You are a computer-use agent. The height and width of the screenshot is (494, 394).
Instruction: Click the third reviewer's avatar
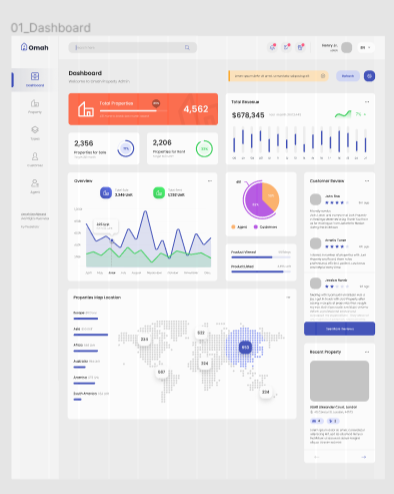pyautogui.click(x=315, y=283)
